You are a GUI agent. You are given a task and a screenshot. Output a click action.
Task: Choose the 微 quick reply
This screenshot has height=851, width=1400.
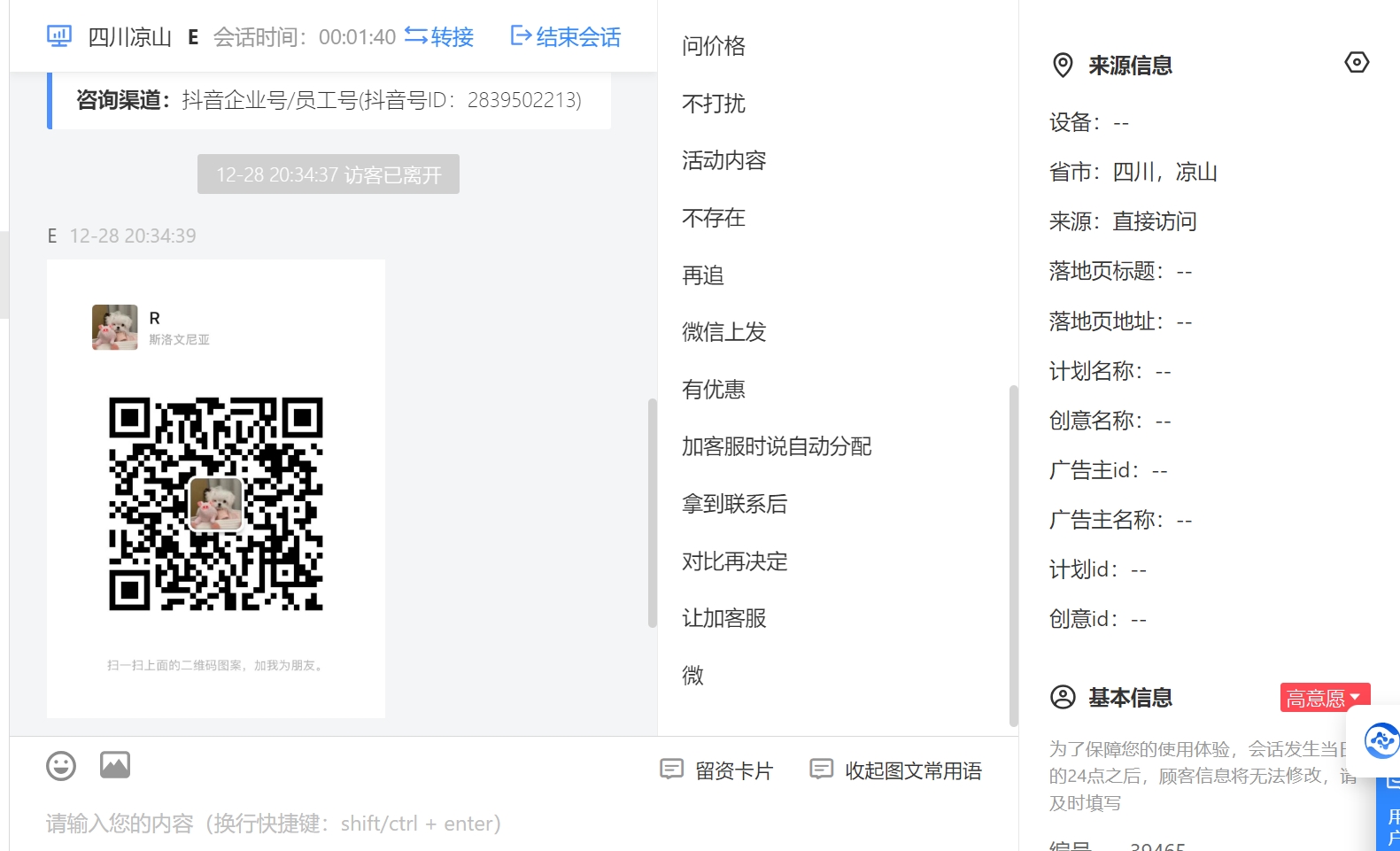click(x=692, y=676)
